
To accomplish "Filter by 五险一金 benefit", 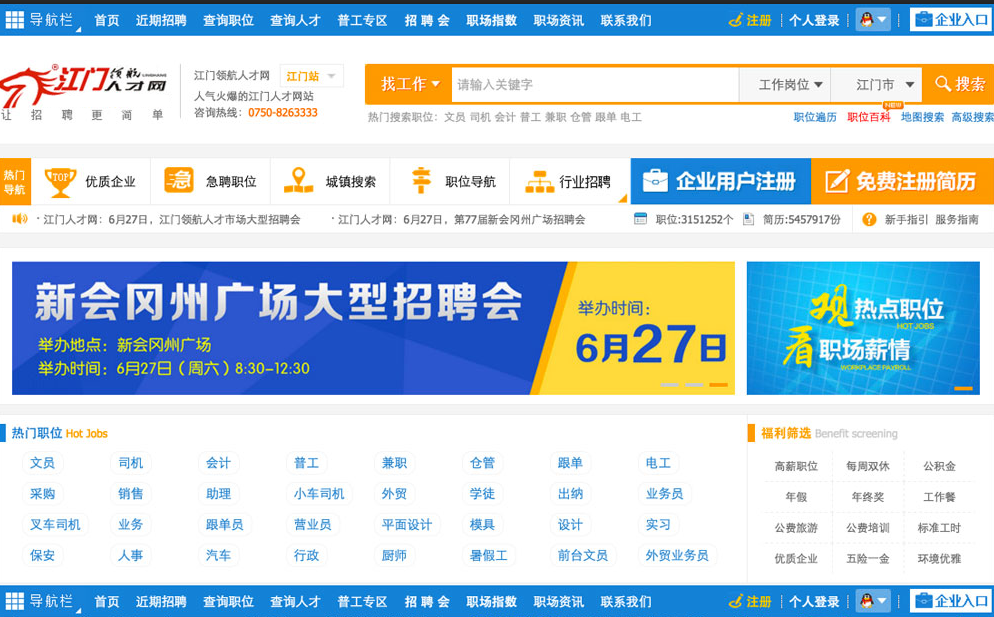I will point(867,559).
